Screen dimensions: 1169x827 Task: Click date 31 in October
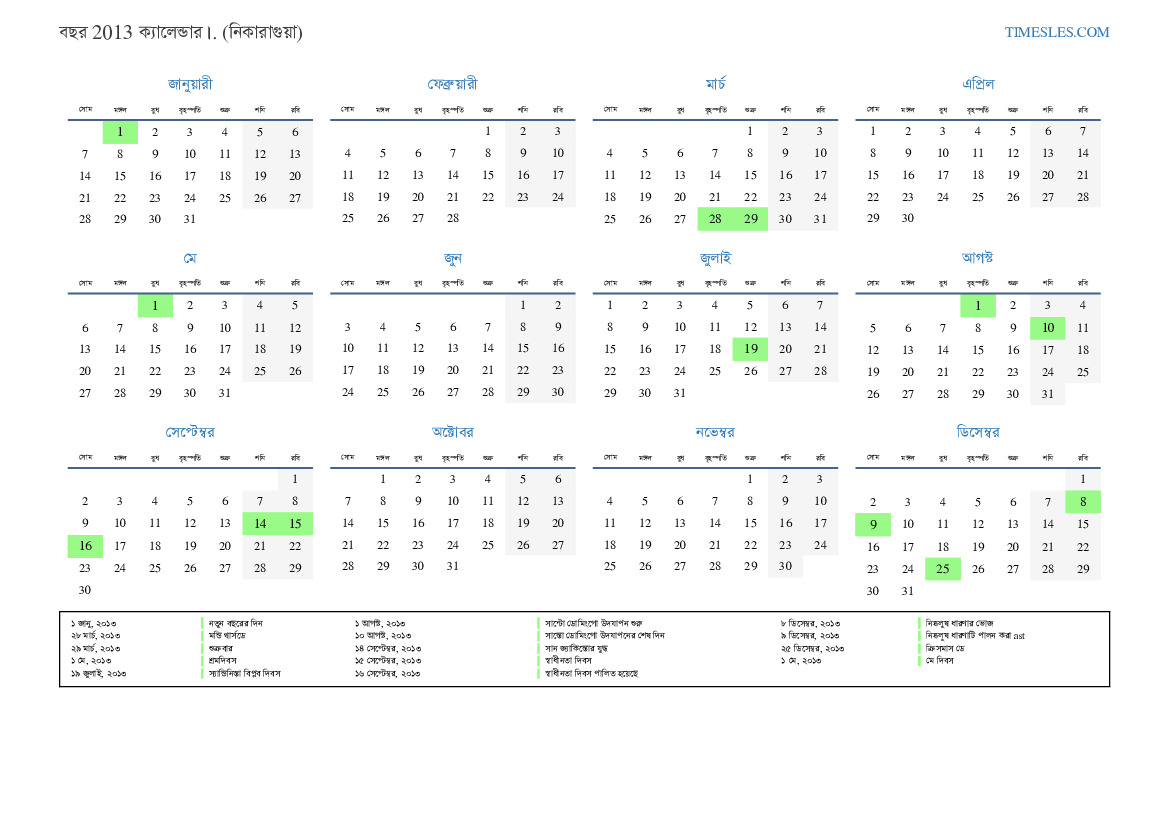click(x=453, y=566)
